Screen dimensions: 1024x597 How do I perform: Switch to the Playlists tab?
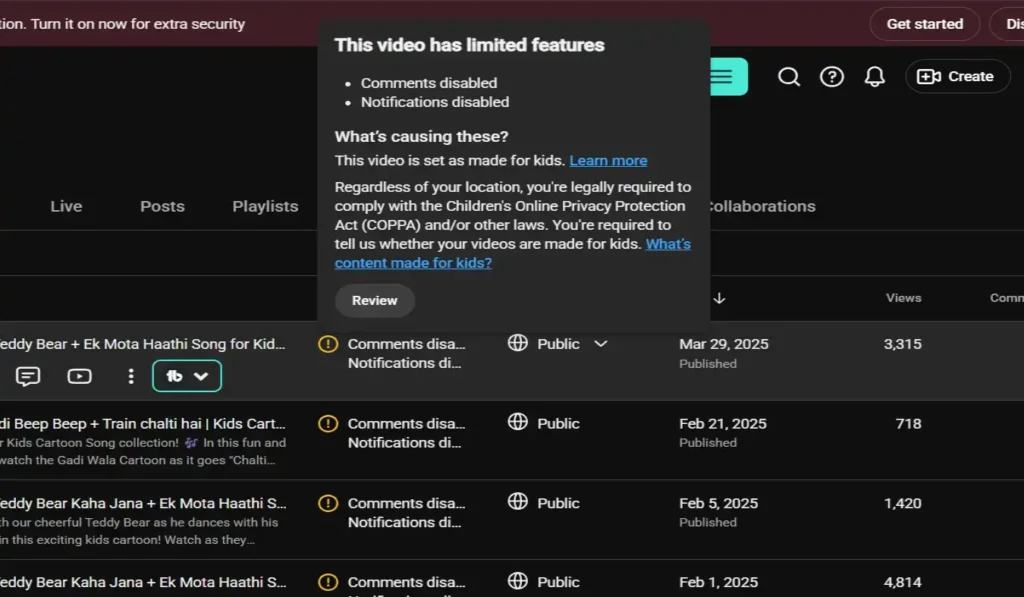pos(265,206)
